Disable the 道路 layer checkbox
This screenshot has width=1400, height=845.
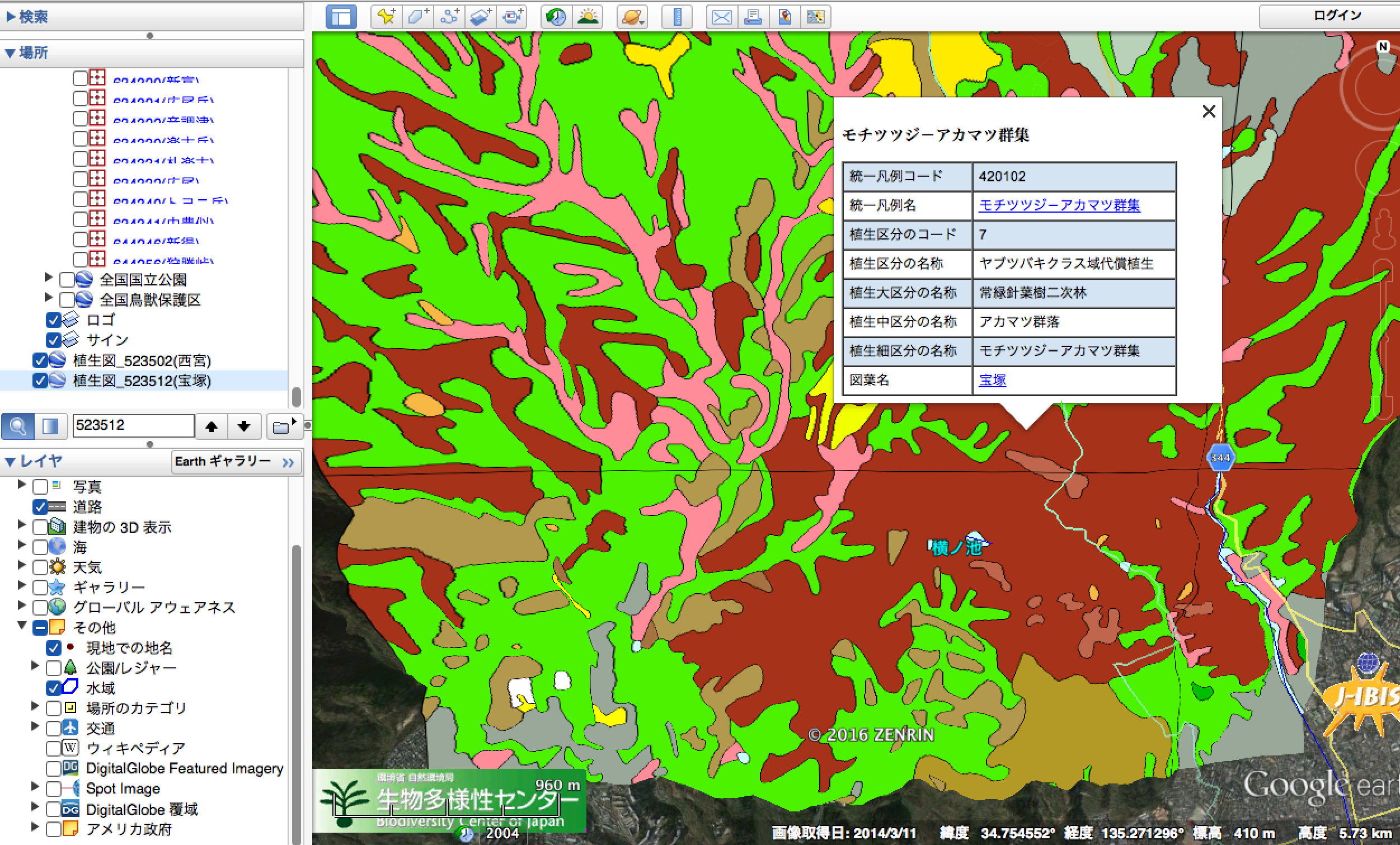[40, 506]
